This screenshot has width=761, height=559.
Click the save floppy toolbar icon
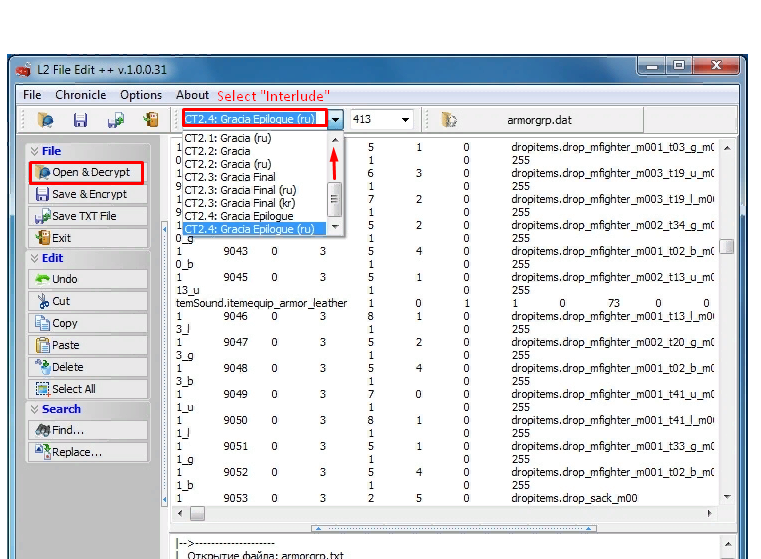click(81, 119)
